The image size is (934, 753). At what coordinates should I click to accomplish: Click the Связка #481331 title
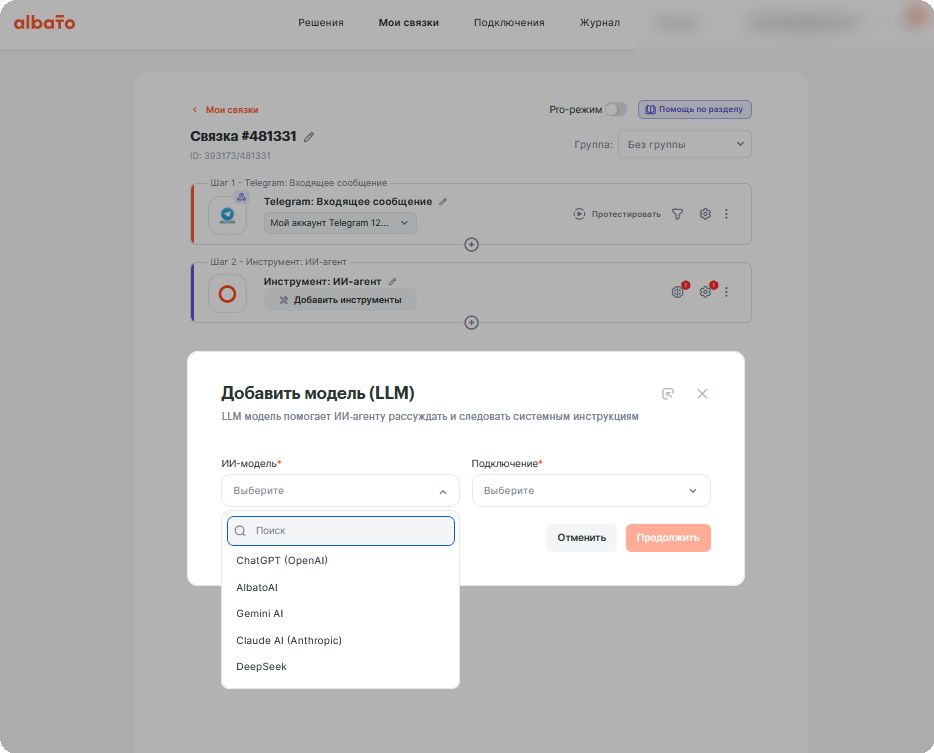coord(243,136)
